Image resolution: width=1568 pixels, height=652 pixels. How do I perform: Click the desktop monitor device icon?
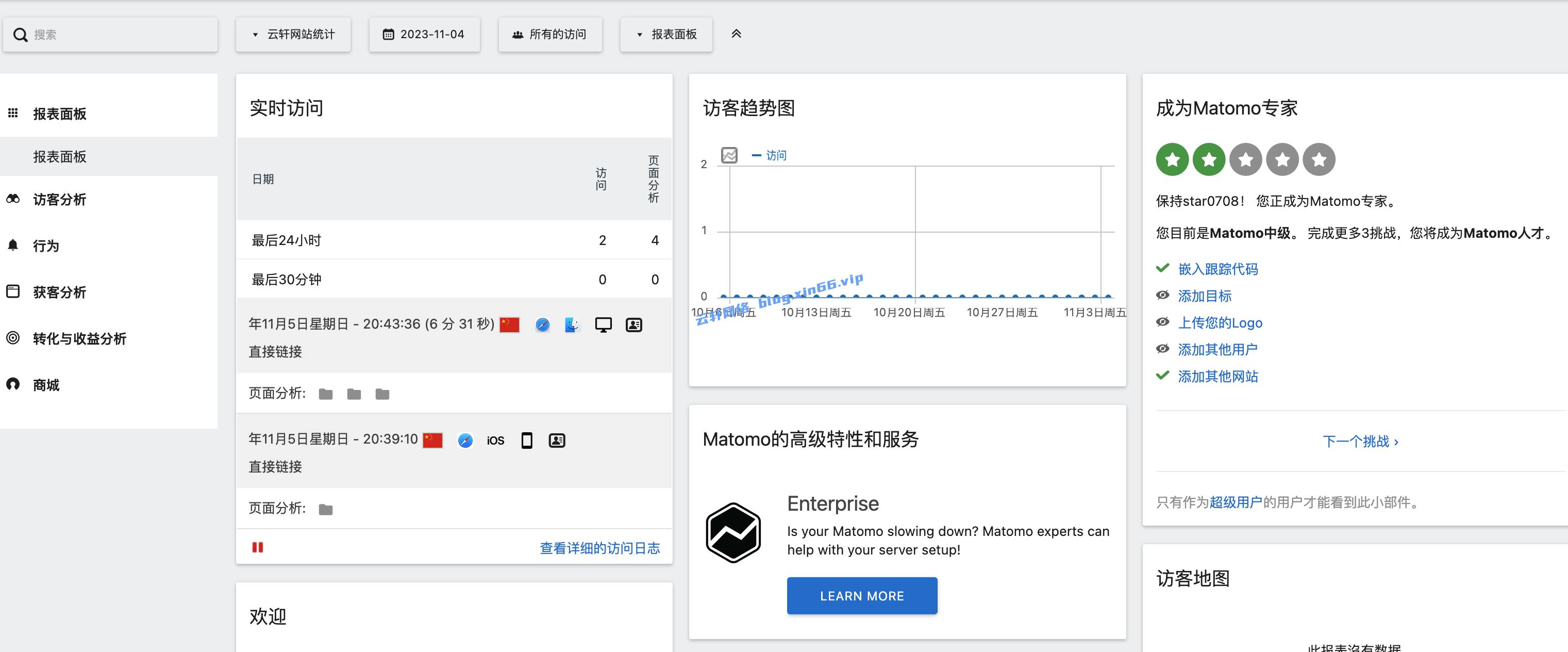click(x=603, y=325)
